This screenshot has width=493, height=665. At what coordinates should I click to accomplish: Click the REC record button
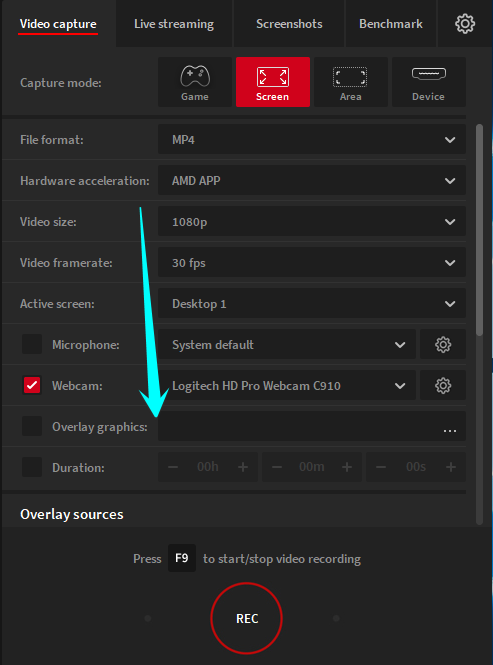[x=246, y=618]
